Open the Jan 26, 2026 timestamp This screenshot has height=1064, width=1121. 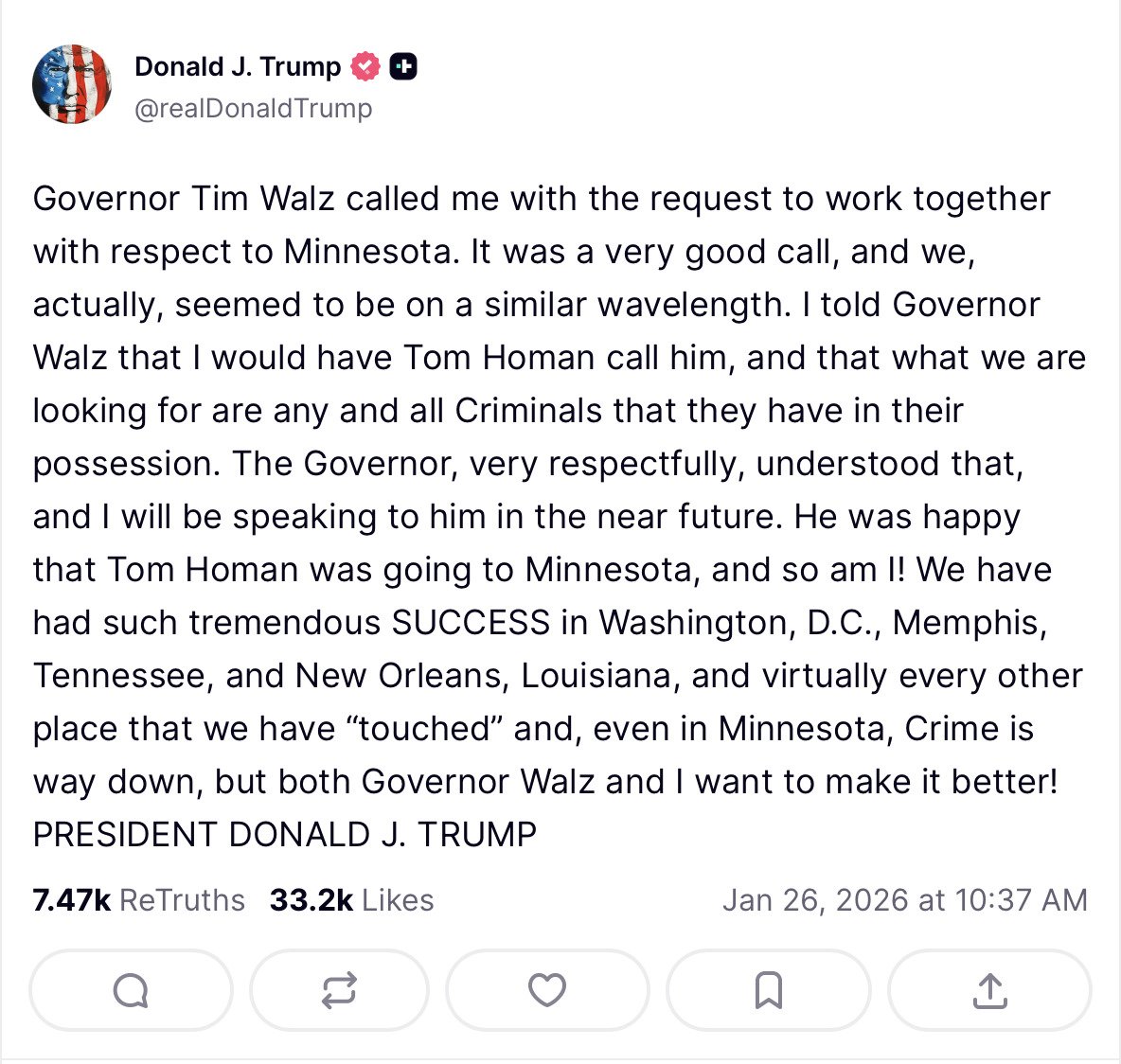904,899
